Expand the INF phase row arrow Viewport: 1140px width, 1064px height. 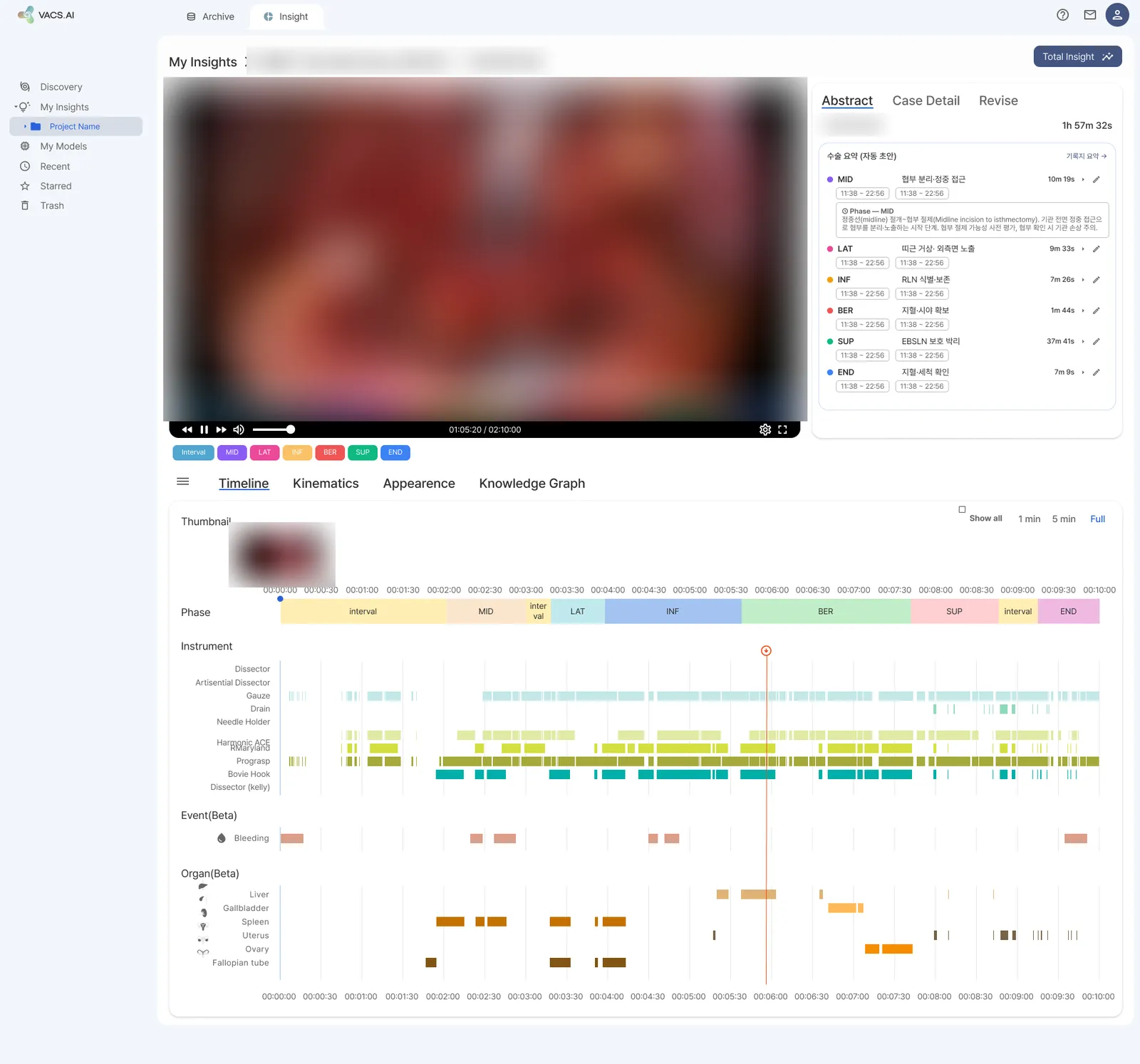pyautogui.click(x=1083, y=280)
